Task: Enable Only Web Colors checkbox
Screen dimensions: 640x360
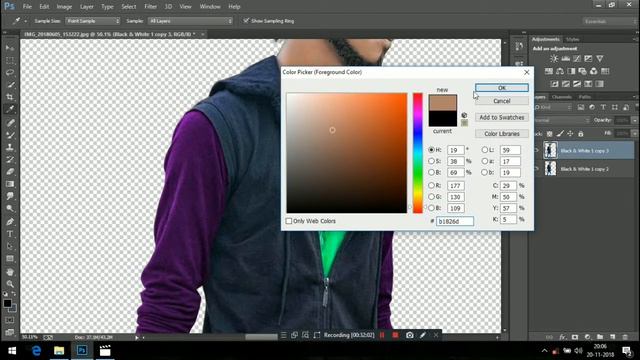Action: (289, 221)
